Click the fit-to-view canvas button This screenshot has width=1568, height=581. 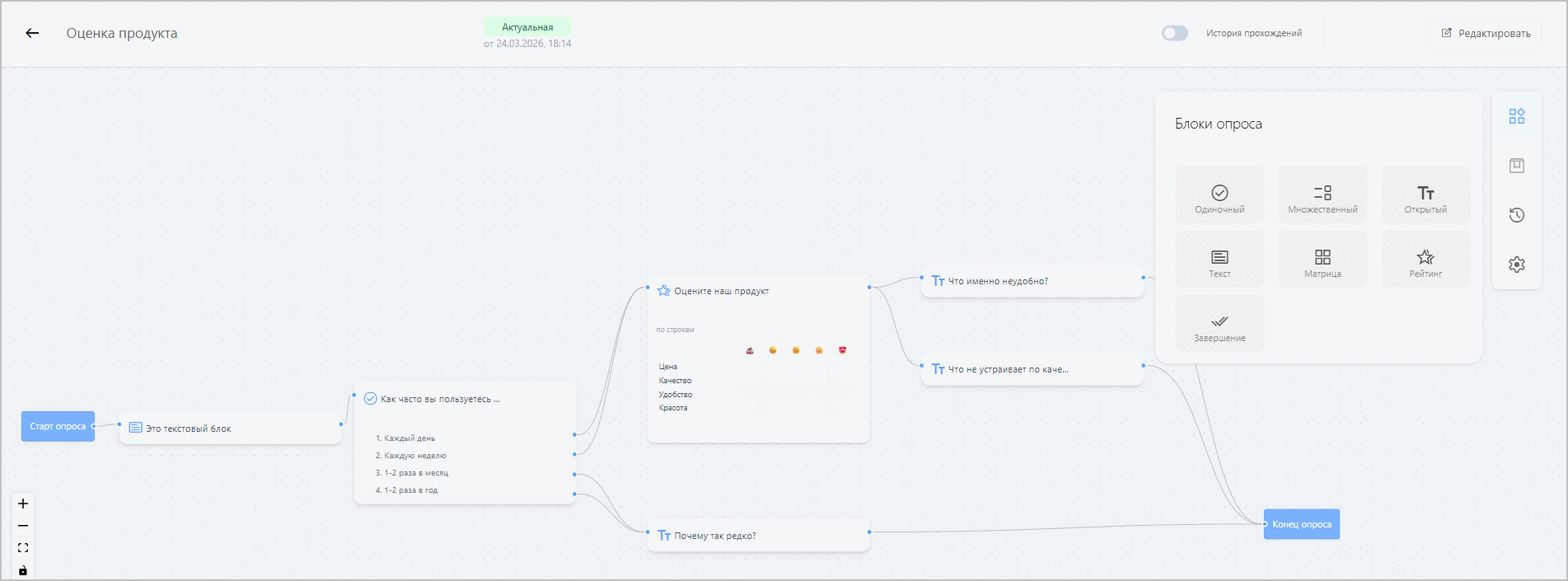[x=23, y=548]
